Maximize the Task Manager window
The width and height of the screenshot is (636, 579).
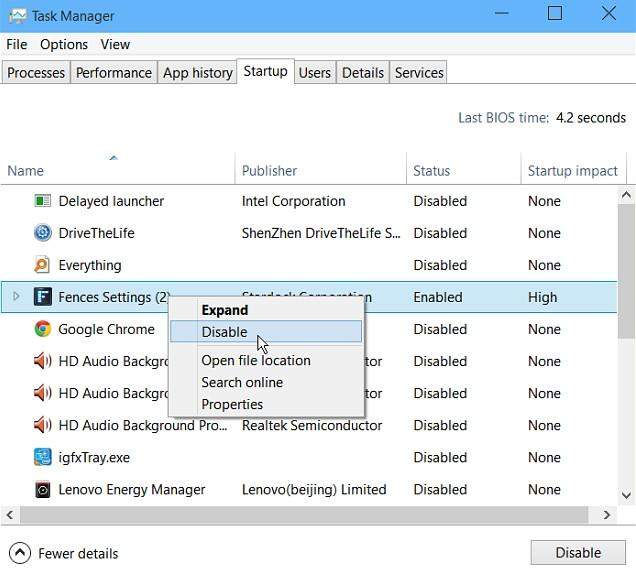(x=554, y=13)
